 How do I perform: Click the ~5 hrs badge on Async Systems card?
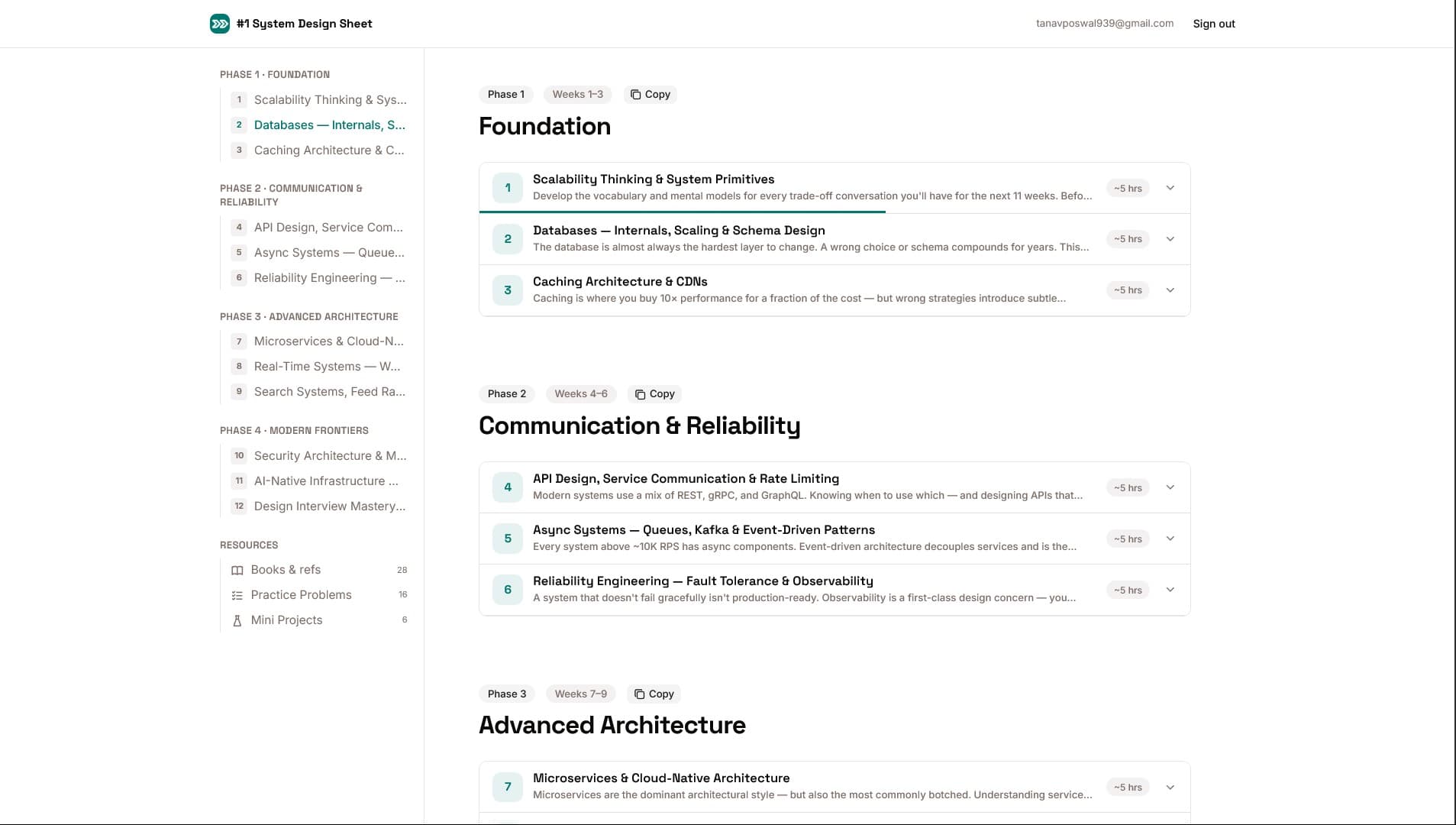[x=1128, y=539]
